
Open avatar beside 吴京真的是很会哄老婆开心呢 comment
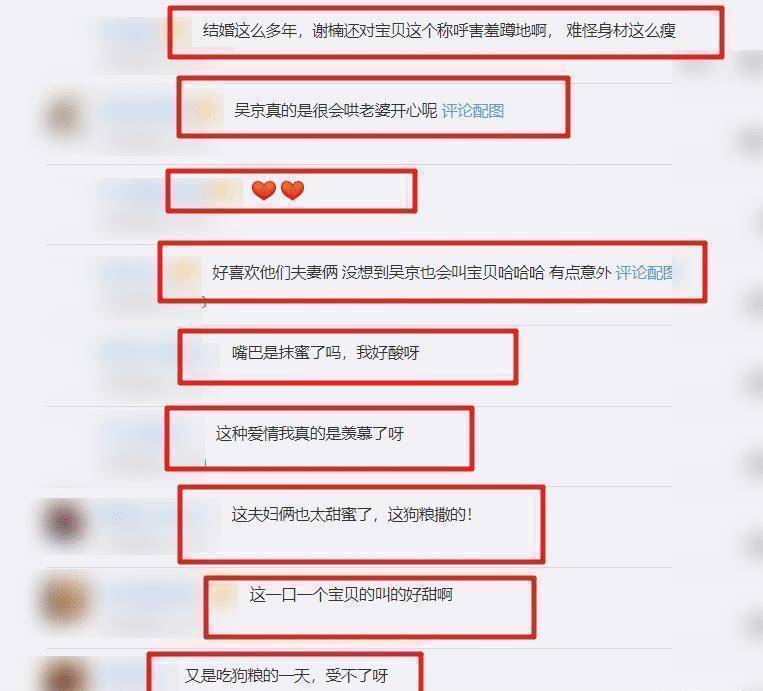(x=64, y=116)
